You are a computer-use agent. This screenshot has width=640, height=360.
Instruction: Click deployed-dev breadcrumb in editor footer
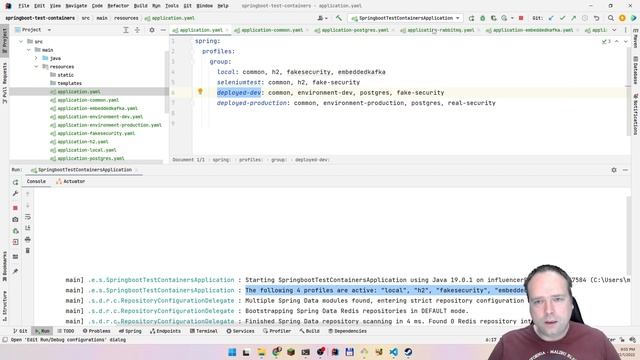(x=312, y=160)
